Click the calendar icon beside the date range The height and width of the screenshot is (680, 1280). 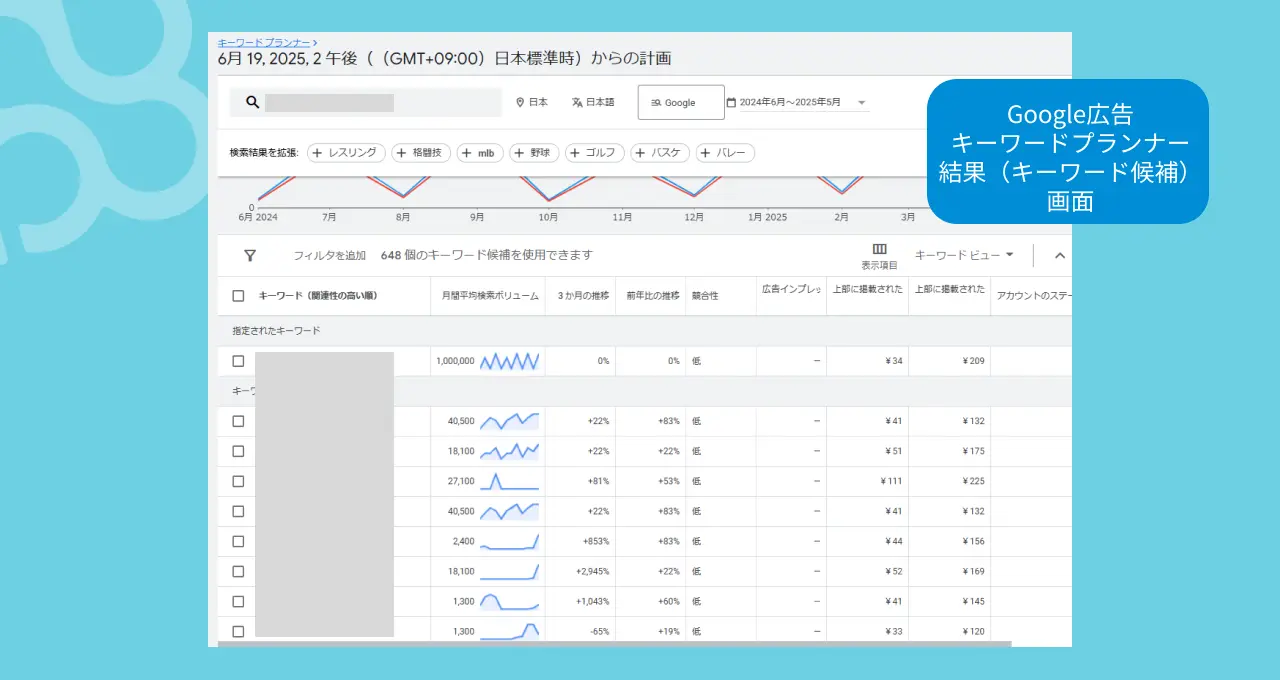(731, 102)
